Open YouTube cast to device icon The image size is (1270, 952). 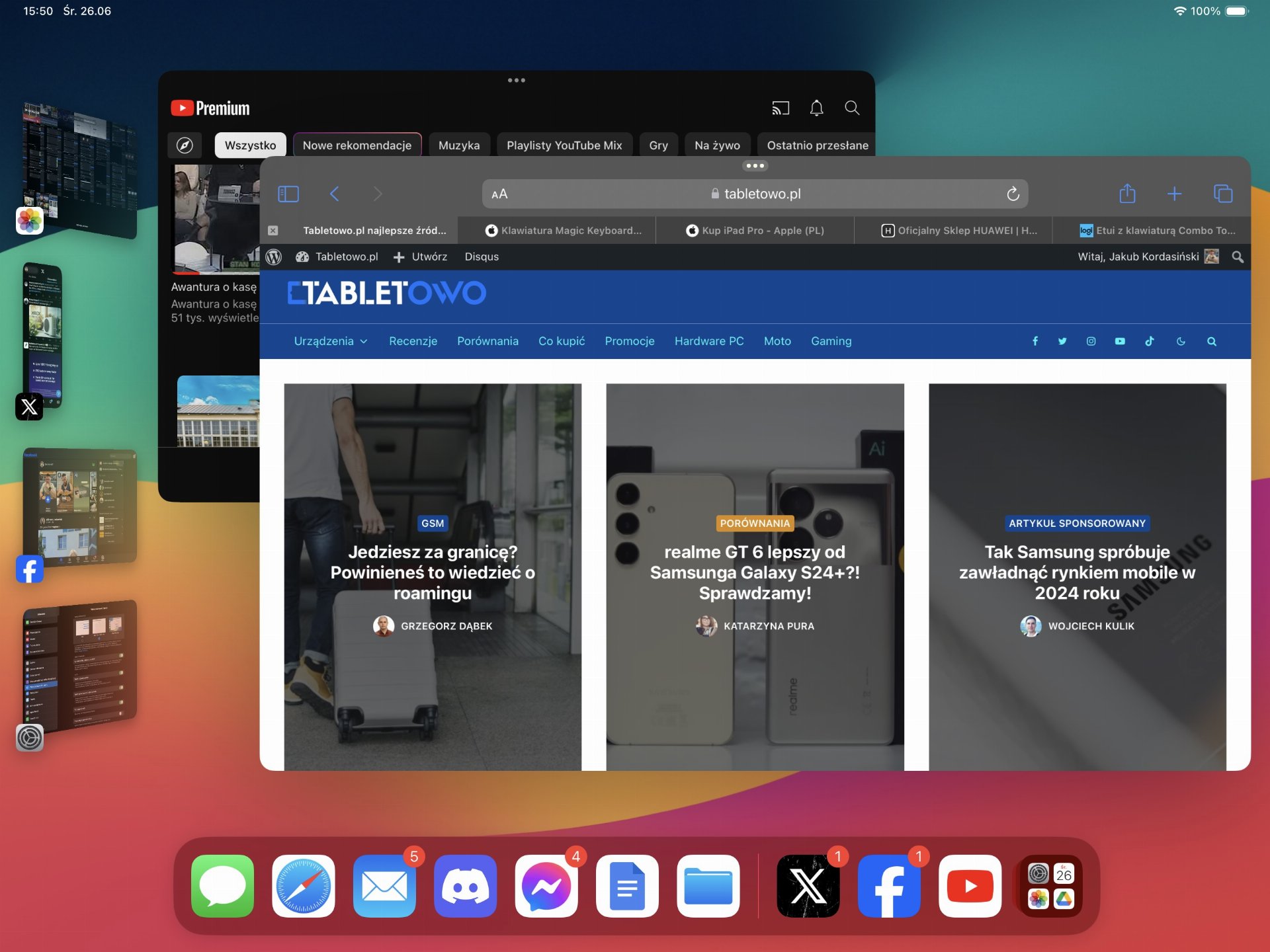(x=781, y=108)
